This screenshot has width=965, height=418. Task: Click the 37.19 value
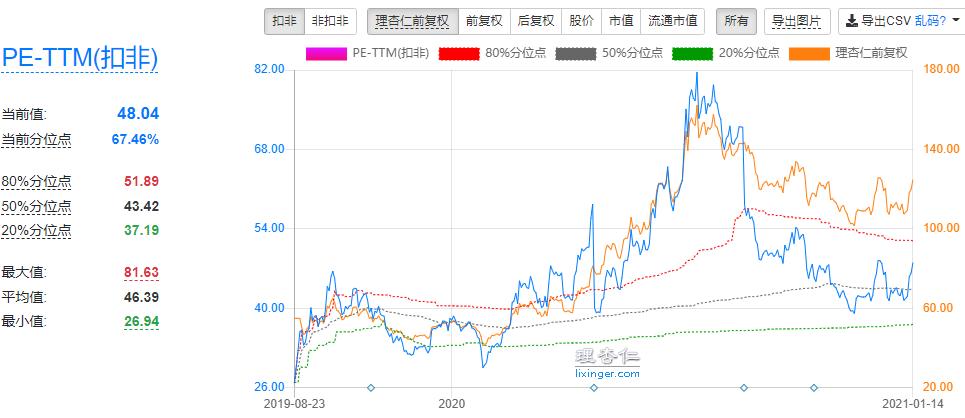pos(142,231)
